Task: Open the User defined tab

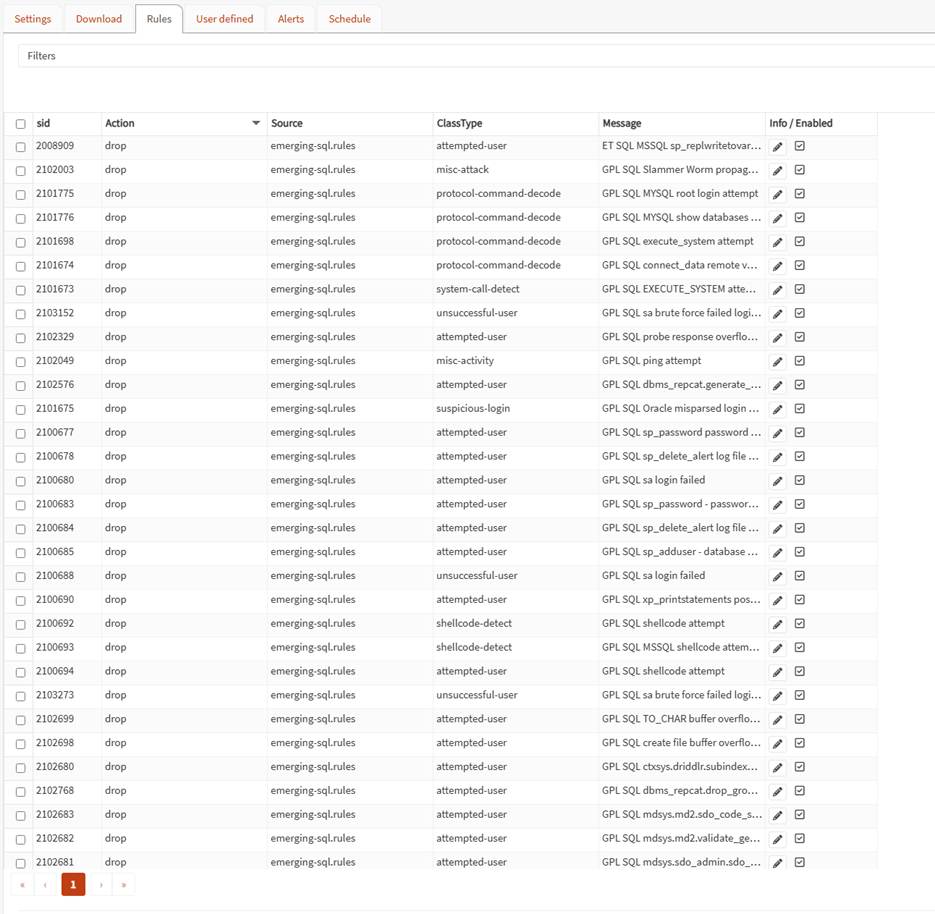Action: point(224,19)
